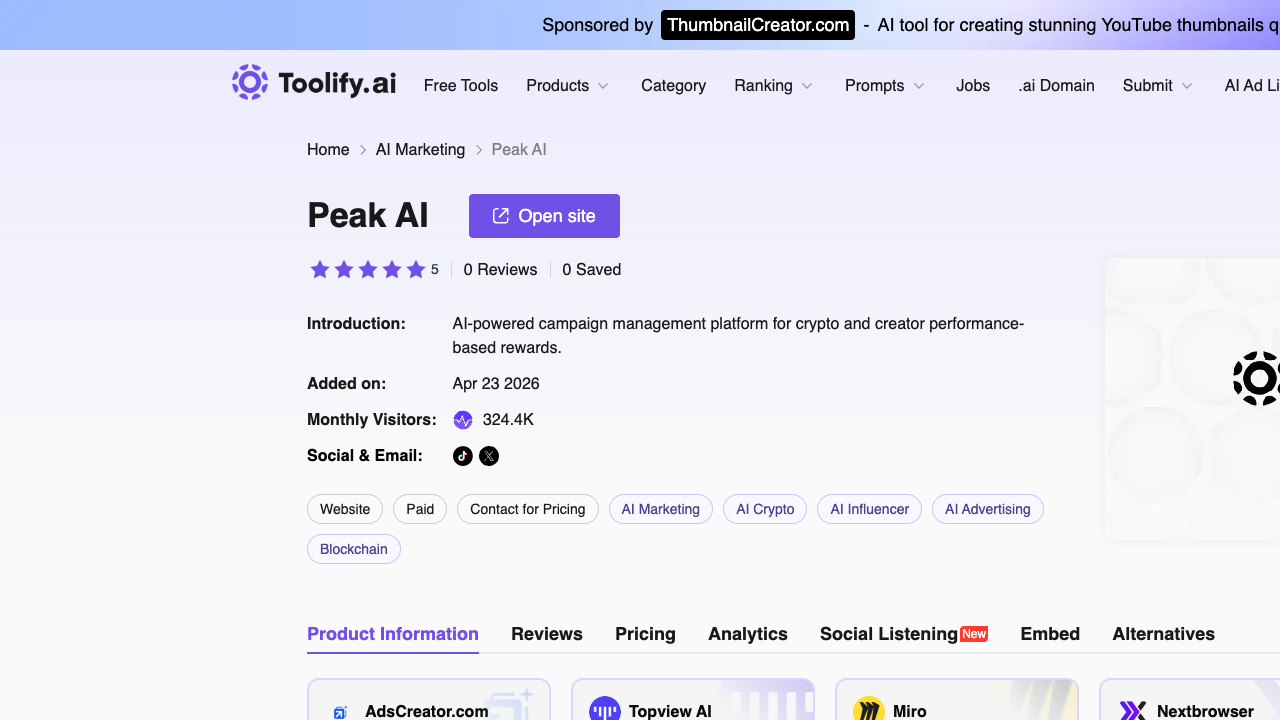Click the Nextbrowser card icon
Image resolution: width=1280 pixels, height=720 pixels.
coord(1133,711)
